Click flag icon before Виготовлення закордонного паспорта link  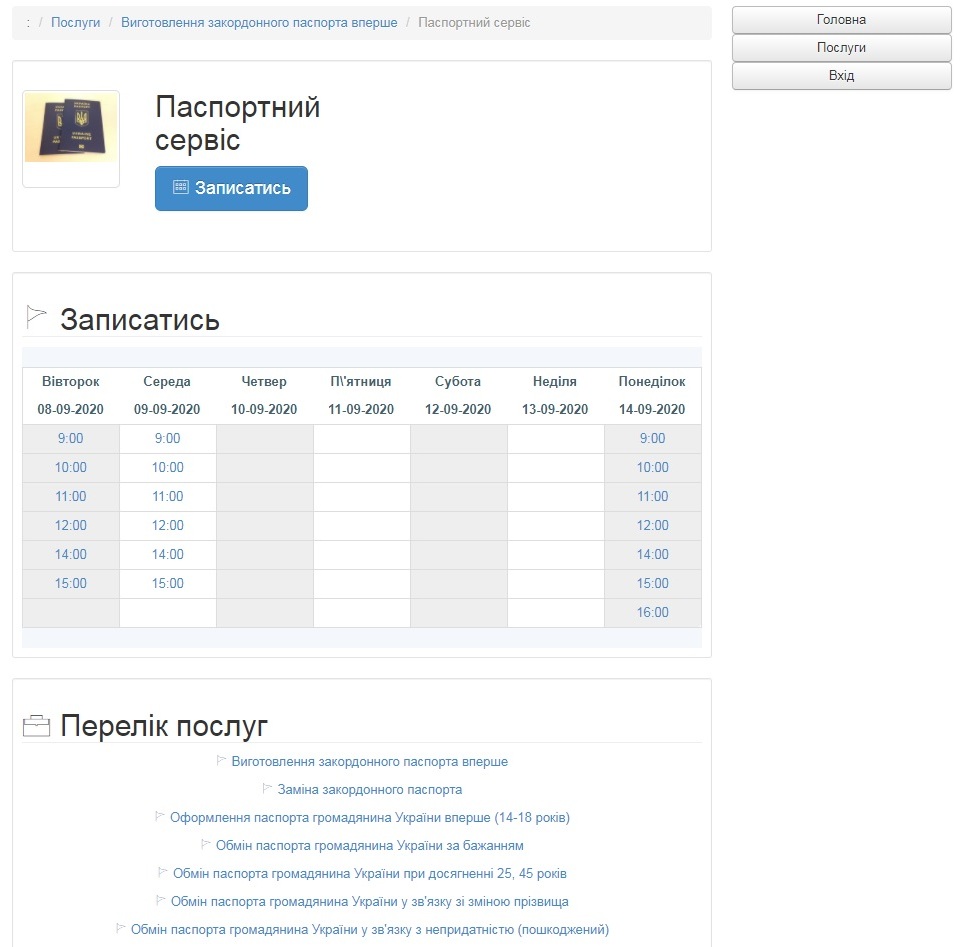click(x=221, y=760)
